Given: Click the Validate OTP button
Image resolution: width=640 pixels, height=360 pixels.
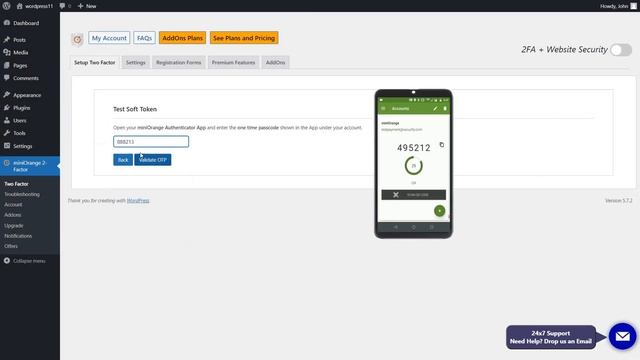Looking at the screenshot, I should (x=153, y=160).
